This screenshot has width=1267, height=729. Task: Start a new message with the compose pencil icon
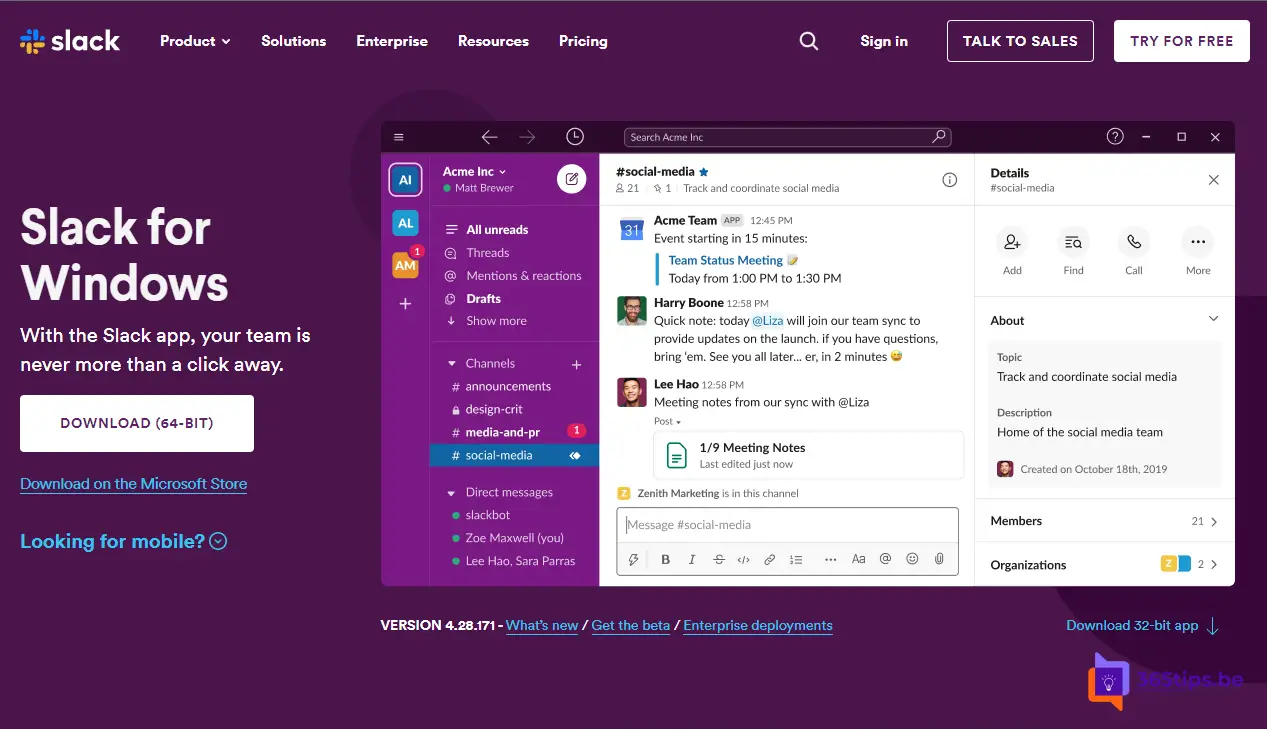pos(571,177)
